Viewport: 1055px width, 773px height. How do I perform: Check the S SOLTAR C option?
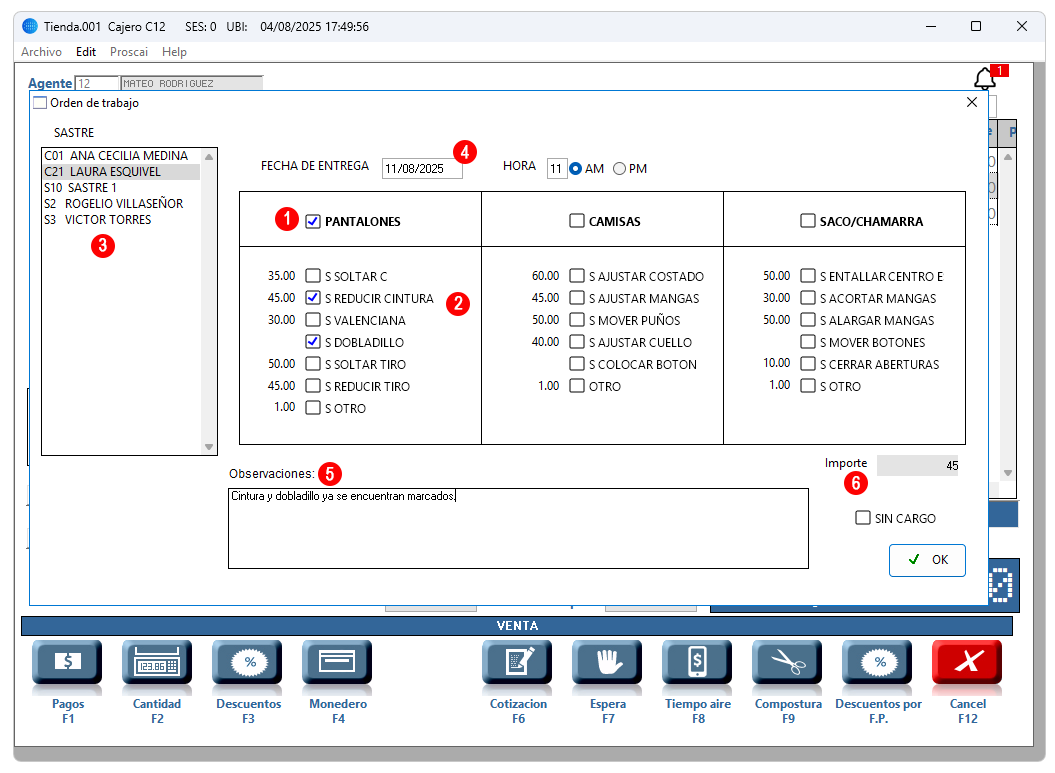click(x=313, y=276)
